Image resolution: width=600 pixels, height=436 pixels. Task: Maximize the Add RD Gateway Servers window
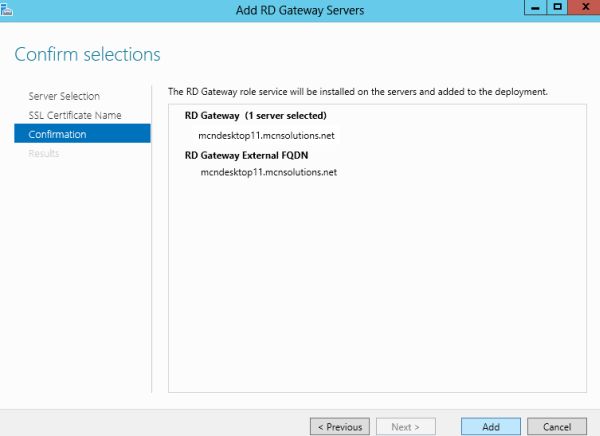coord(558,7)
